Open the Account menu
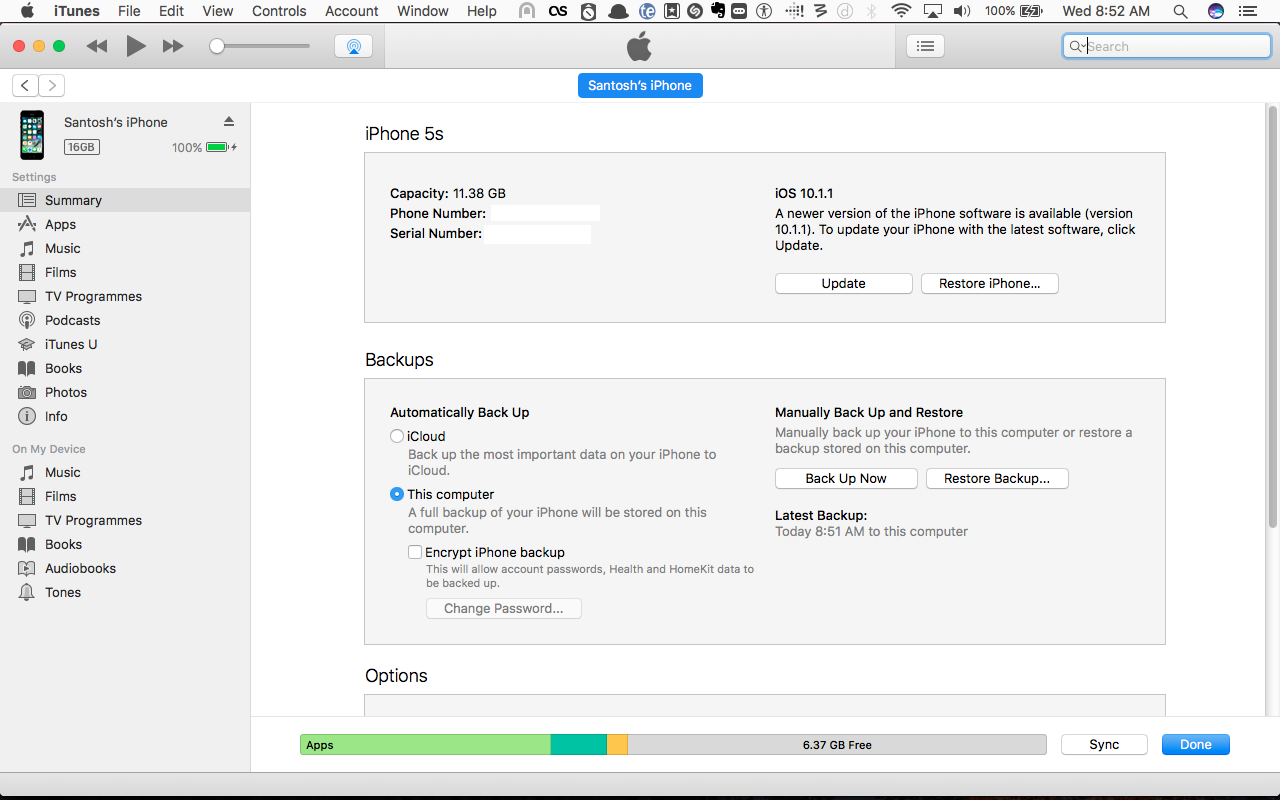 click(352, 11)
